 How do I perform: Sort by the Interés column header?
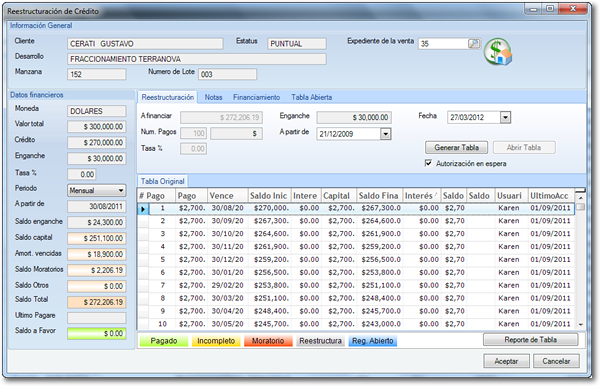coord(421,196)
